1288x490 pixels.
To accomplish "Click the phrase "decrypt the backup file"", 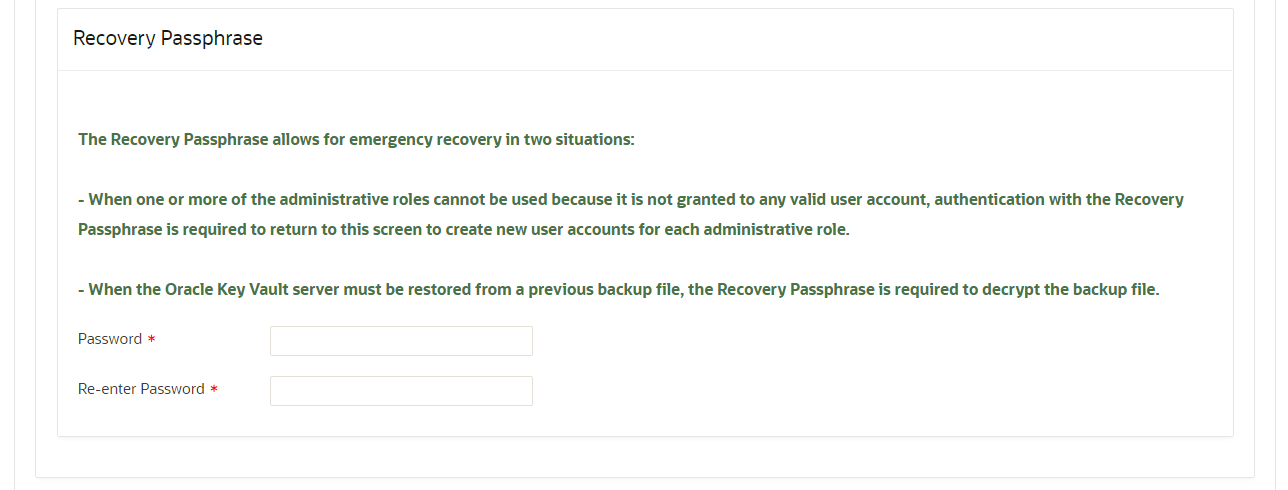I will [1071, 290].
